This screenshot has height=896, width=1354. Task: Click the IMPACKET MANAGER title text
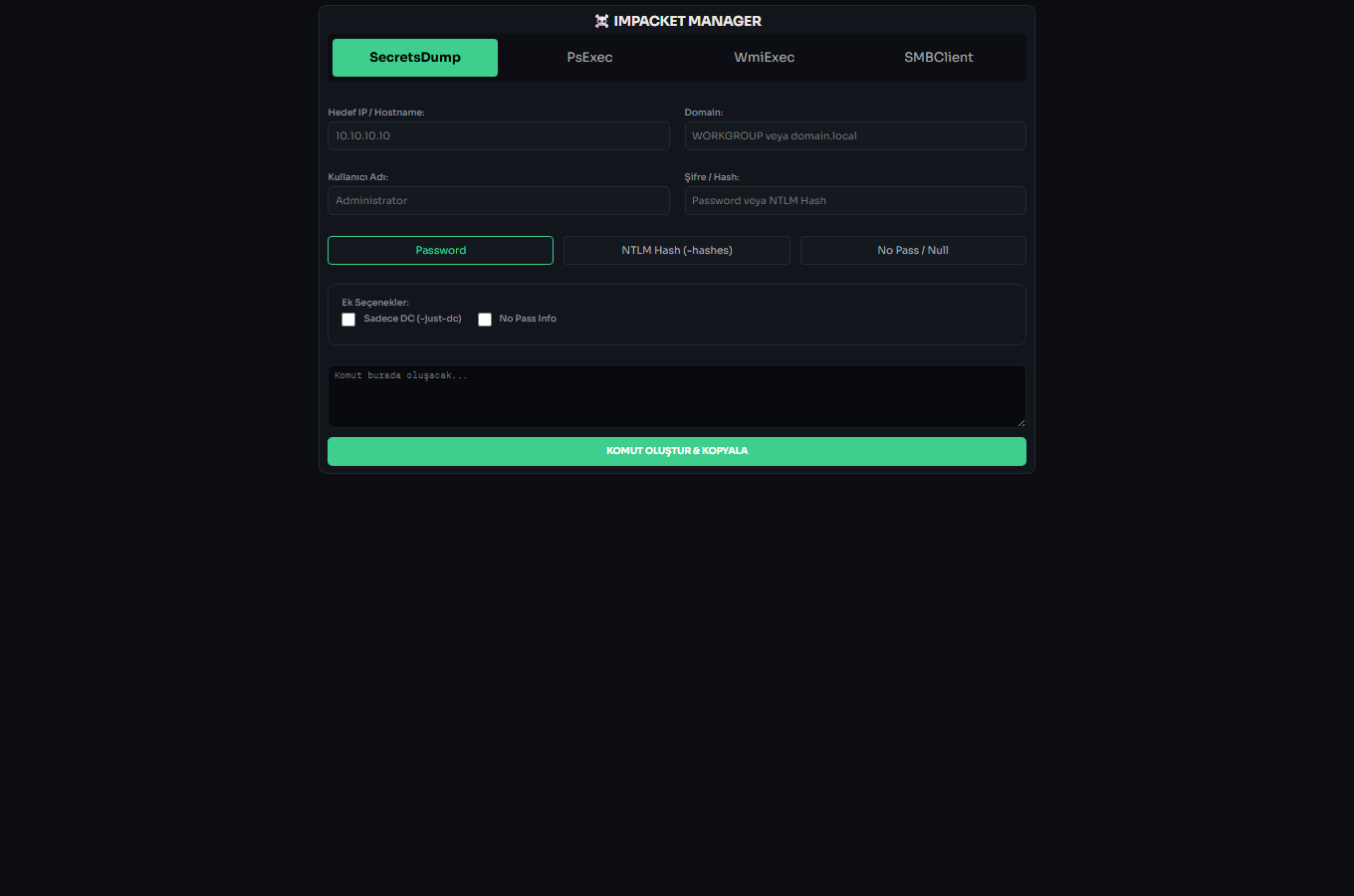point(688,21)
